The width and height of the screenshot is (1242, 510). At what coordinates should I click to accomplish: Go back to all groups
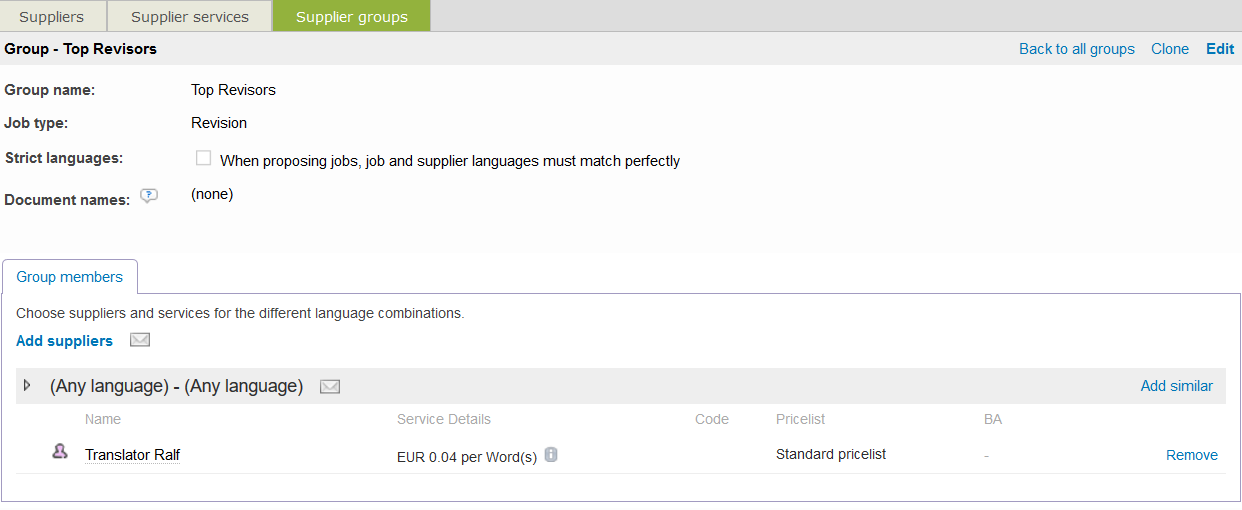[x=1076, y=49]
